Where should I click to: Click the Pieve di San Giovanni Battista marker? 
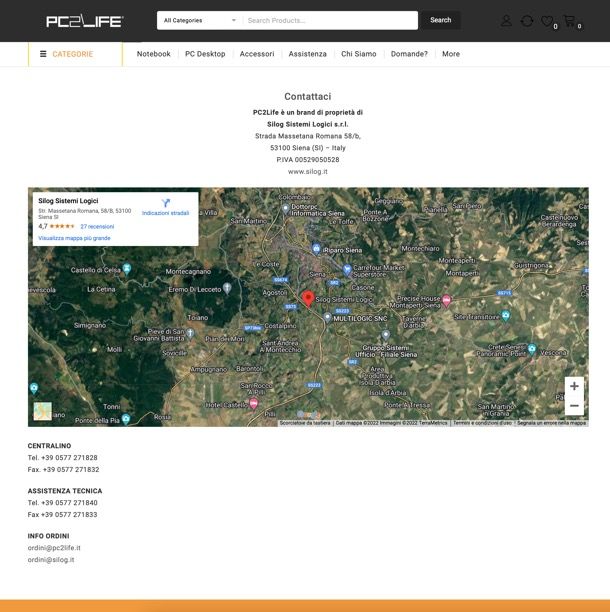click(190, 333)
